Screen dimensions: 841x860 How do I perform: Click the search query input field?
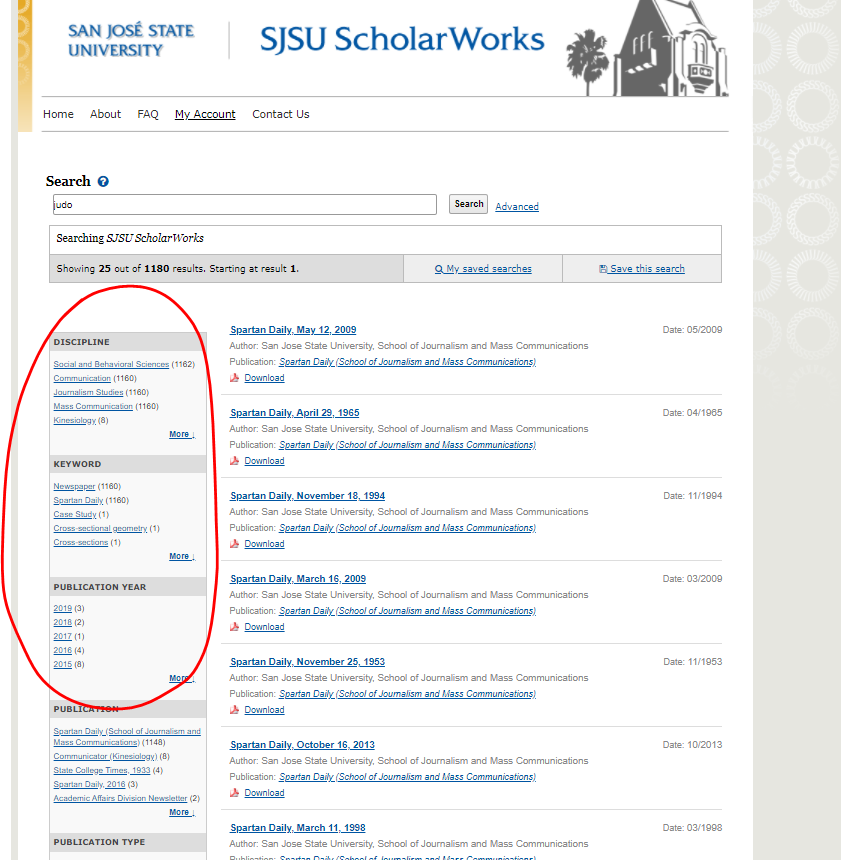(x=245, y=205)
